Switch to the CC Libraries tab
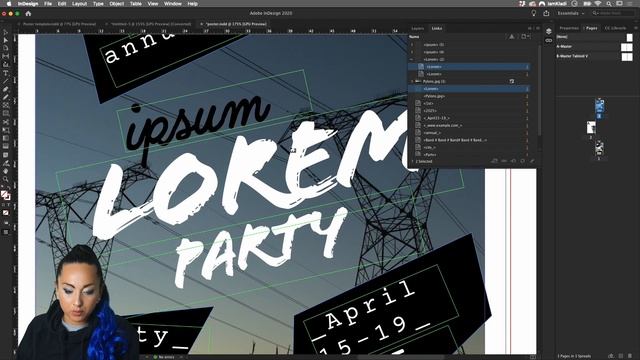Image resolution: width=640 pixels, height=360 pixels. (x=616, y=28)
